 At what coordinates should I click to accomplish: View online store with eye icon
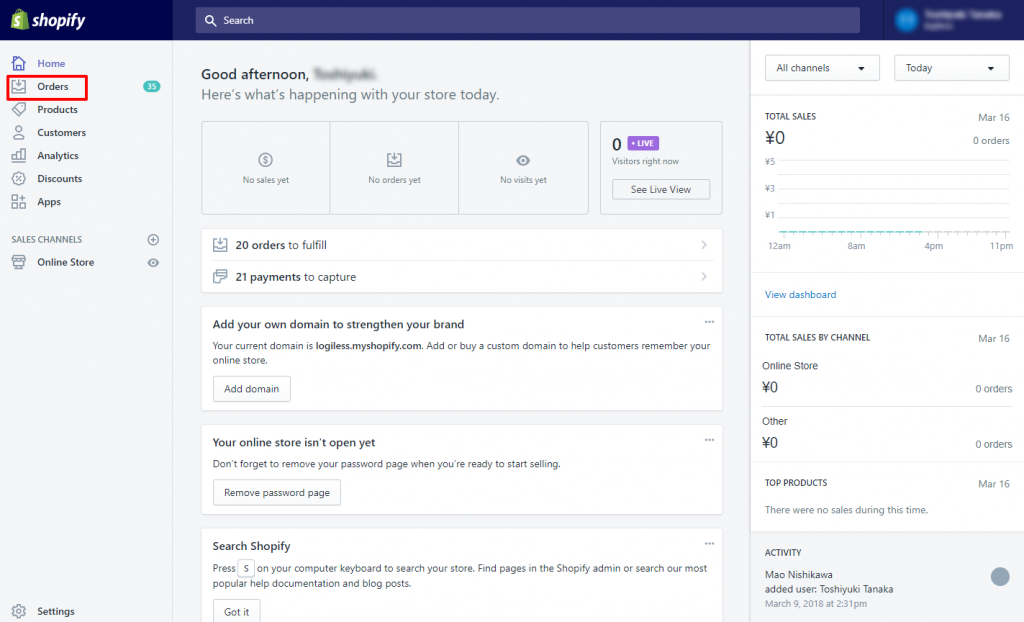pyautogui.click(x=153, y=263)
